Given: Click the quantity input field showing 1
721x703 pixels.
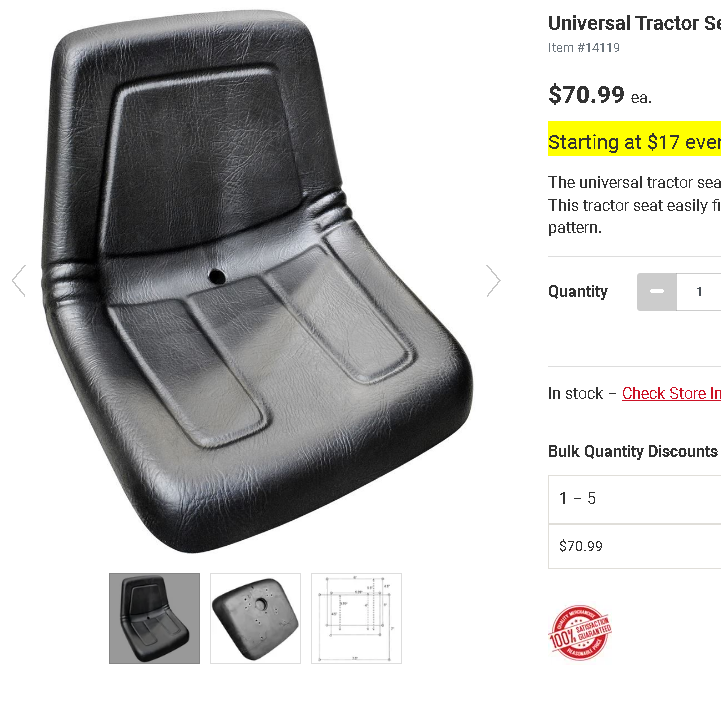Looking at the screenshot, I should click(x=699, y=291).
